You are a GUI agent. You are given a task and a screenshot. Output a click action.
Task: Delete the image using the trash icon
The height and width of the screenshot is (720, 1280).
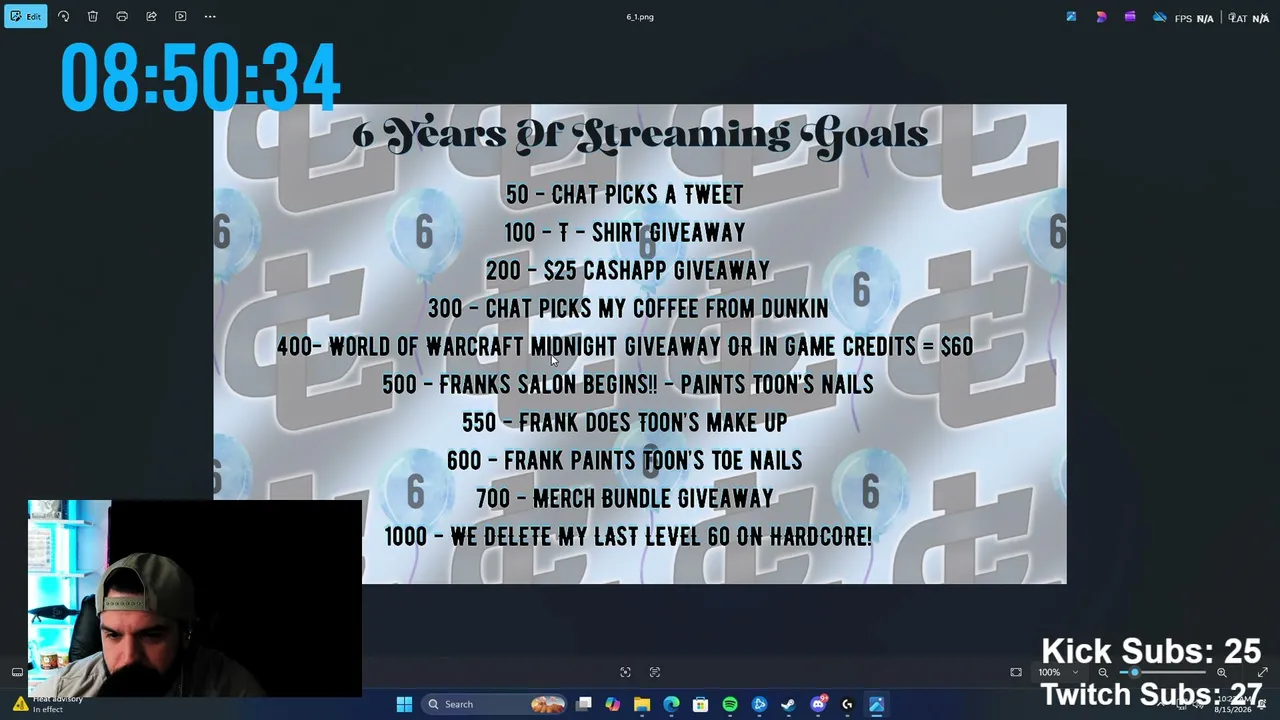coord(92,16)
